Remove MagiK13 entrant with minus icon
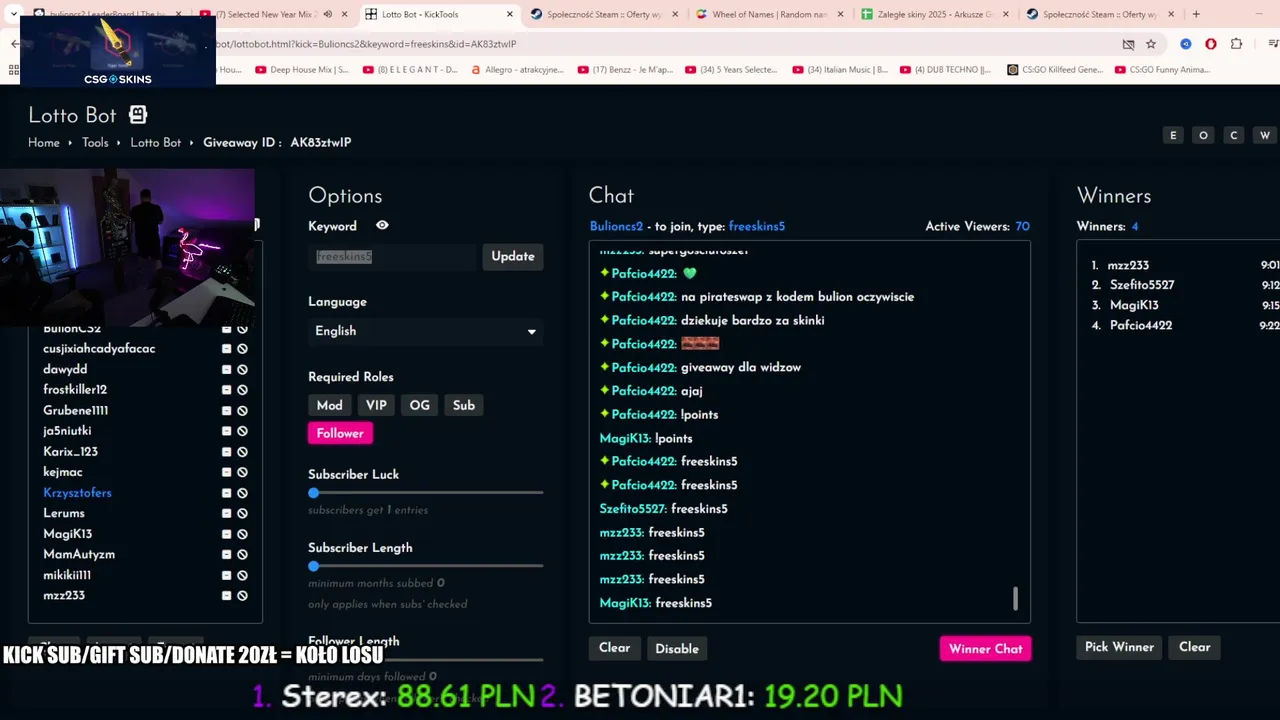1280x720 pixels. click(x=227, y=534)
